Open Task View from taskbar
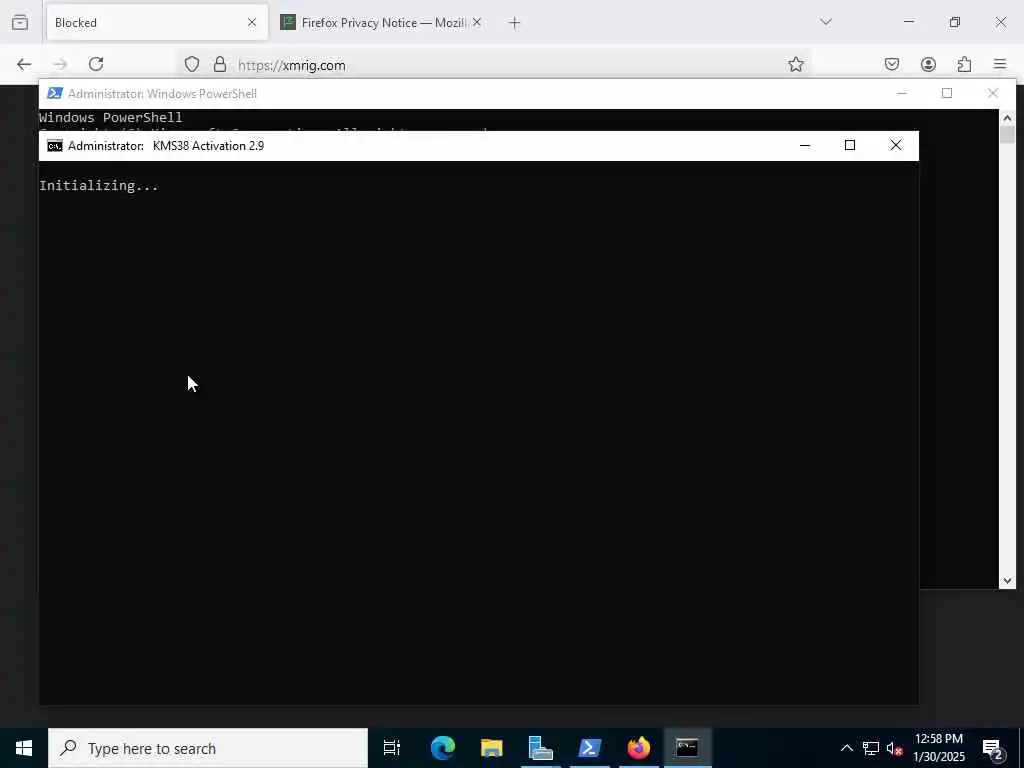The width and height of the screenshot is (1024, 768). pyautogui.click(x=392, y=748)
